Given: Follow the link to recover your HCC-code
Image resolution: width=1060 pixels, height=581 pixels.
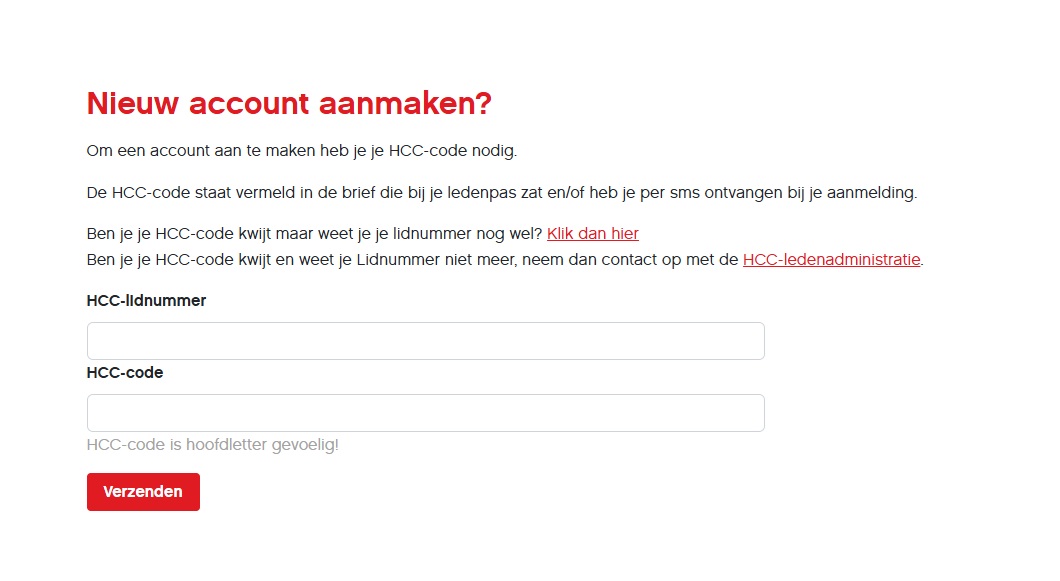Looking at the screenshot, I should pos(592,233).
